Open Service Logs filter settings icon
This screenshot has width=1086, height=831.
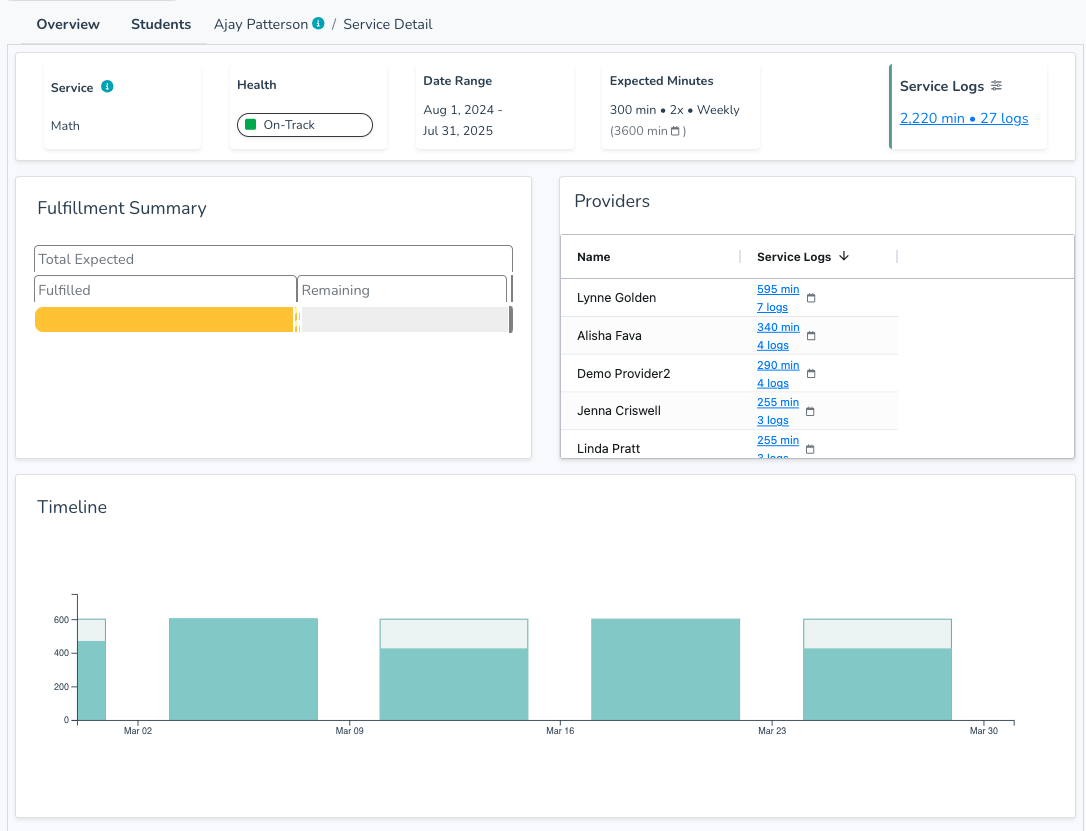(996, 85)
